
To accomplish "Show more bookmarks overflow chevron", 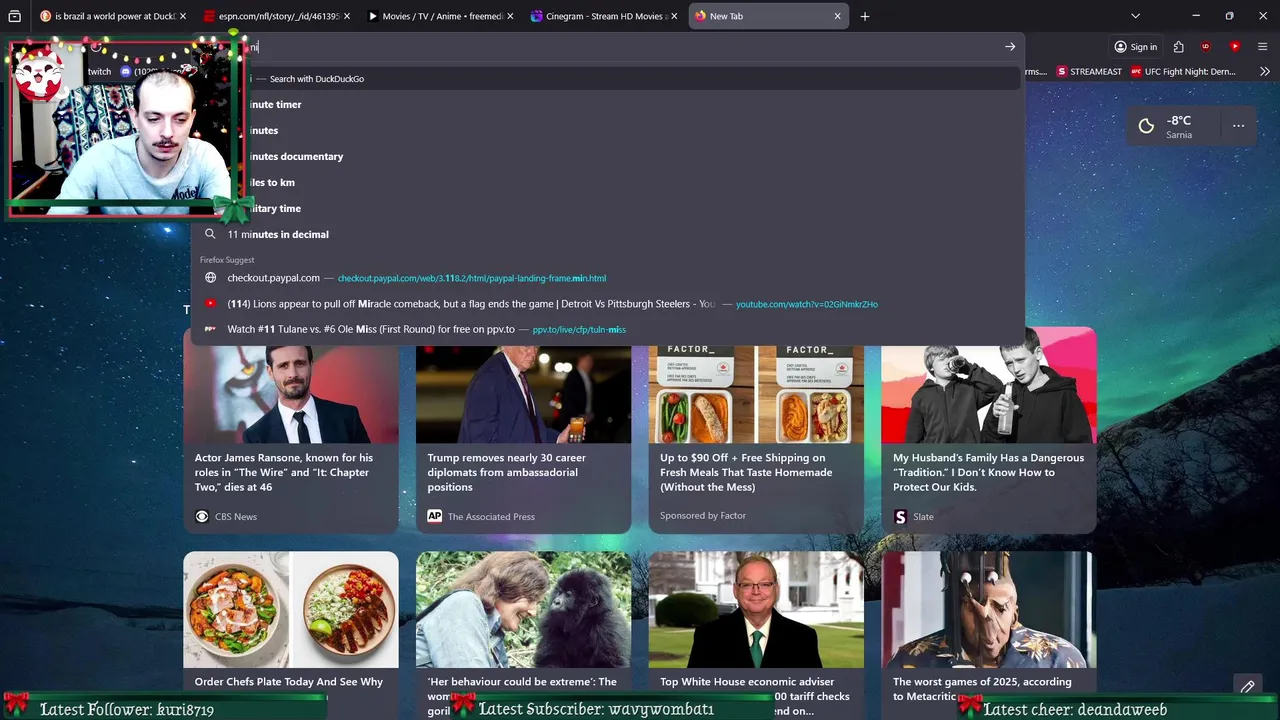I will [x=1265, y=72].
